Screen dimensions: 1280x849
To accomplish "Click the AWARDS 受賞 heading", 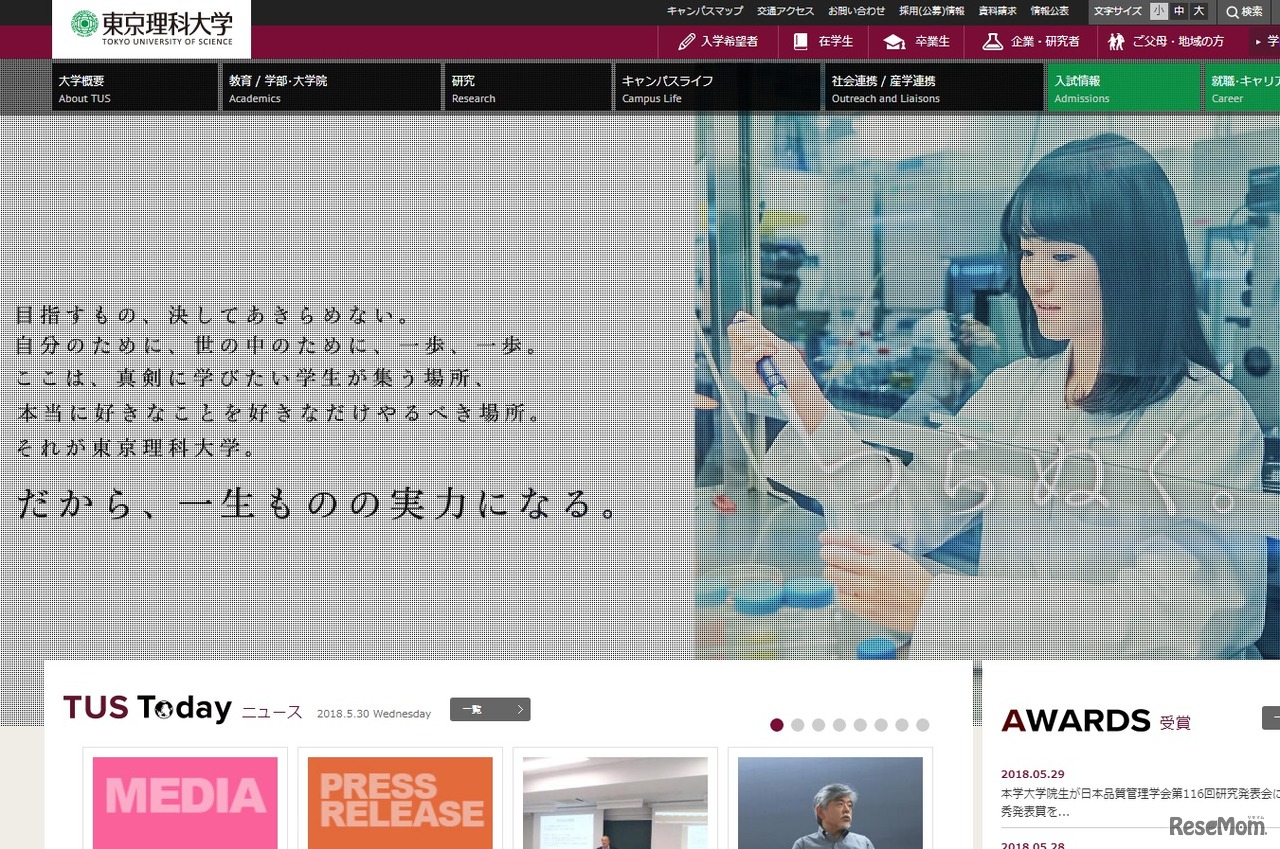I will coord(1096,720).
